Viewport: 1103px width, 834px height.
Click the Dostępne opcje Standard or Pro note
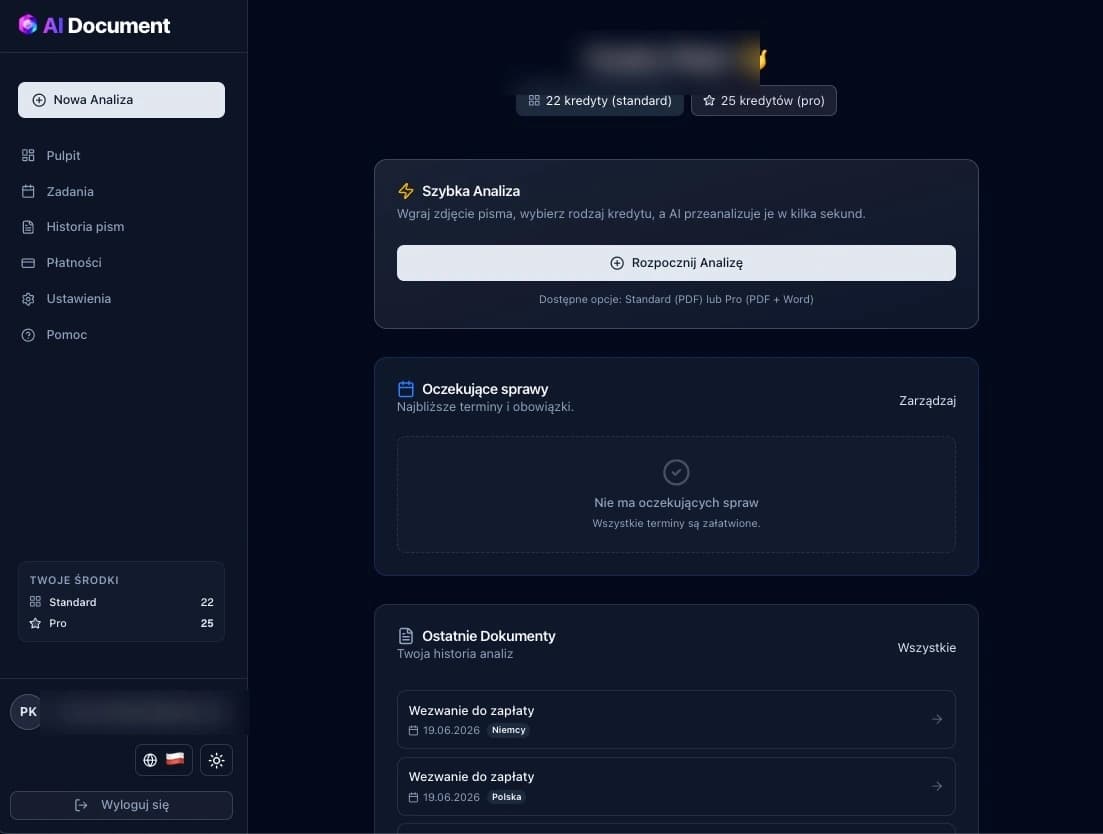(676, 300)
